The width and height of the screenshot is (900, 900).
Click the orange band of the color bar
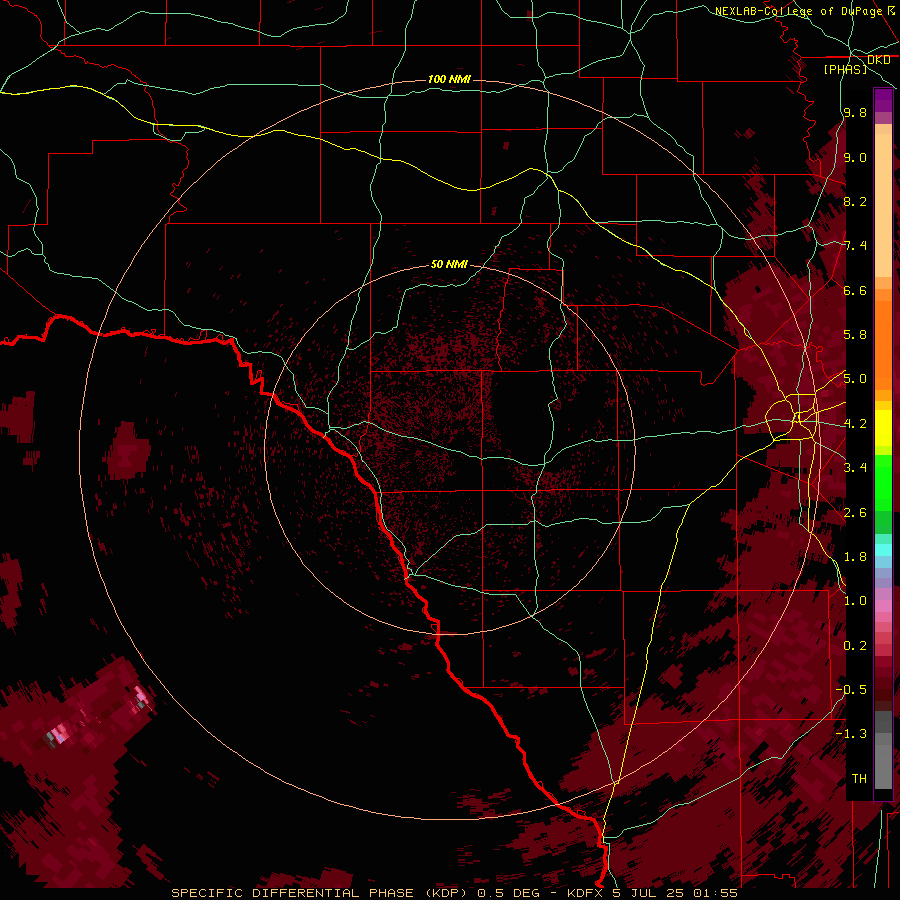tap(883, 346)
